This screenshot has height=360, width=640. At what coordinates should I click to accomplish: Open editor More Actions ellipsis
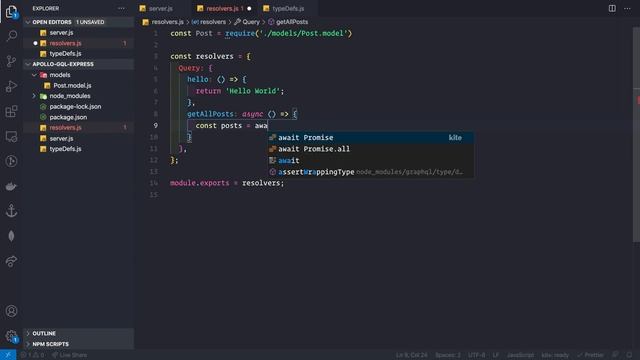(627, 8)
